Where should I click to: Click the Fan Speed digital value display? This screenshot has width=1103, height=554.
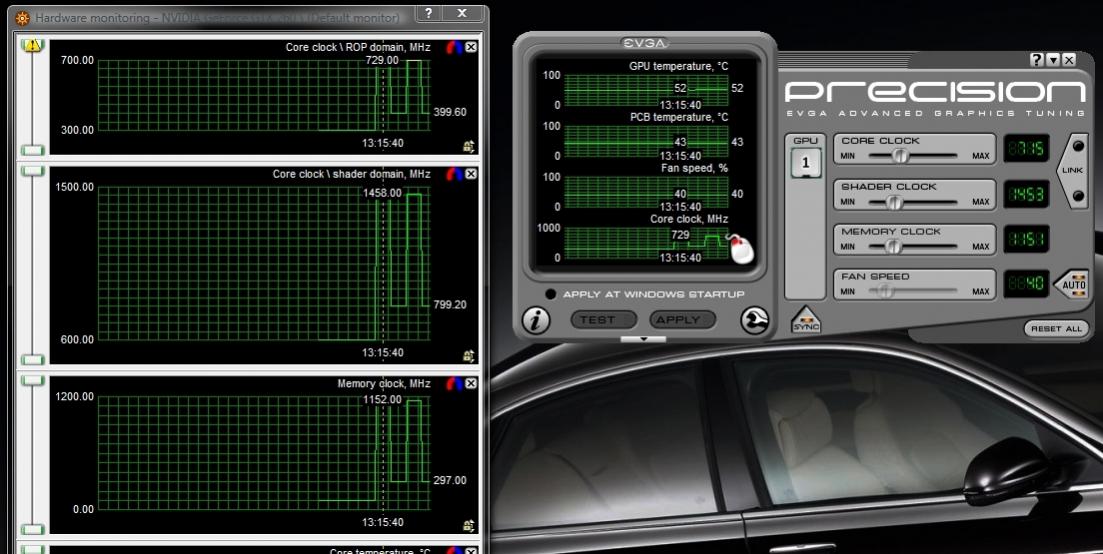tap(1026, 284)
